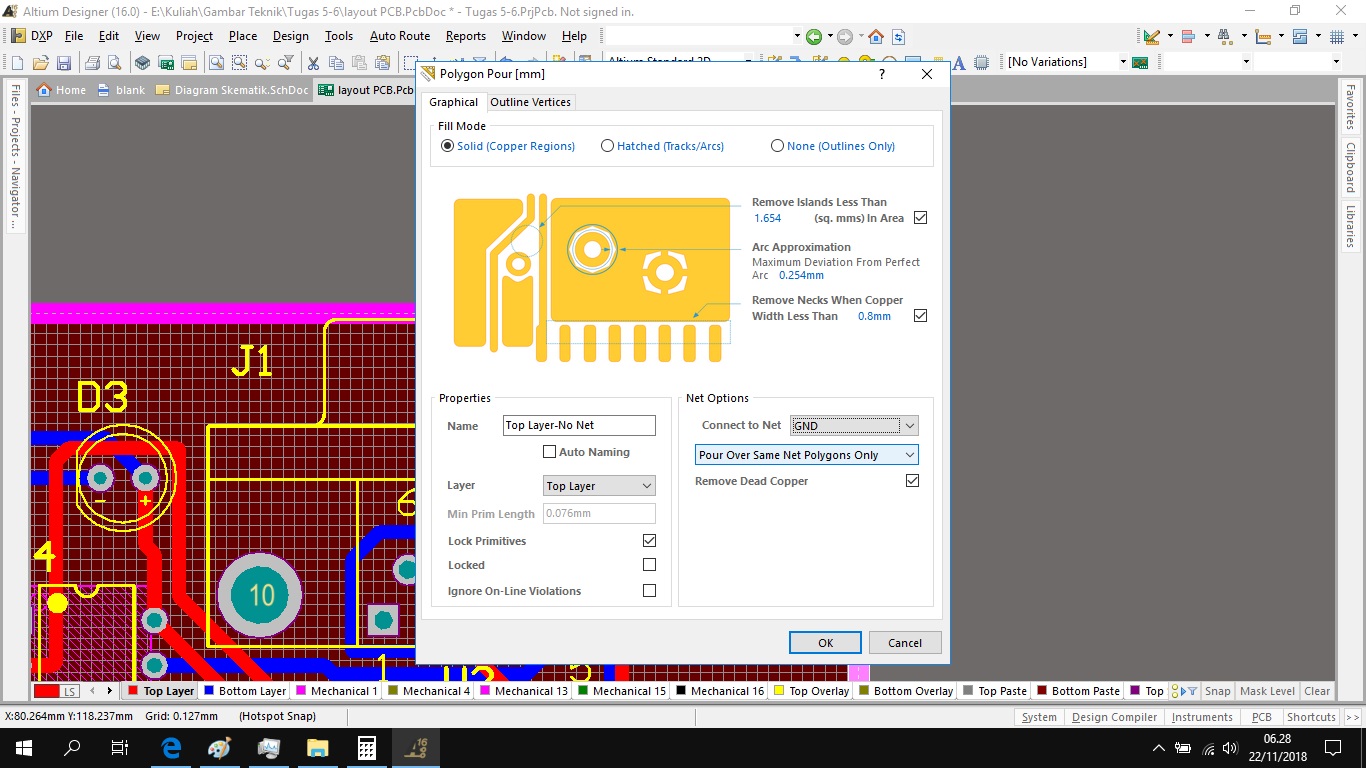
Task: Cancel the Polygon Pour dialog
Action: [905, 643]
